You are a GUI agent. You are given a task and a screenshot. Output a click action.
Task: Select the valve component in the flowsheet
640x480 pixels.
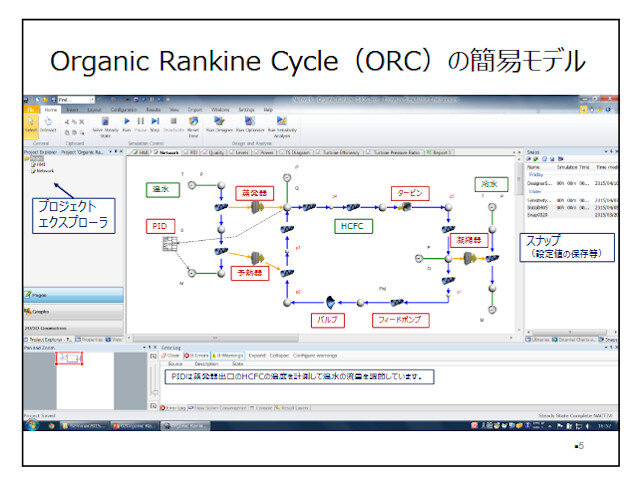(329, 300)
